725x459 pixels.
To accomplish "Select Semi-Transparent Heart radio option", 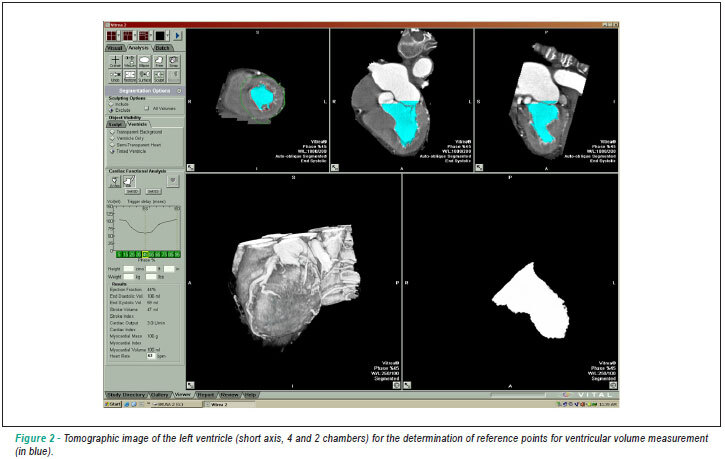I will point(112,145).
